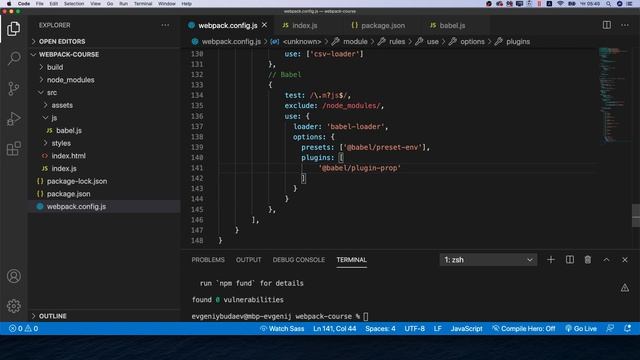
Task: Change encoding via UTF-8 status
Action: point(414,329)
